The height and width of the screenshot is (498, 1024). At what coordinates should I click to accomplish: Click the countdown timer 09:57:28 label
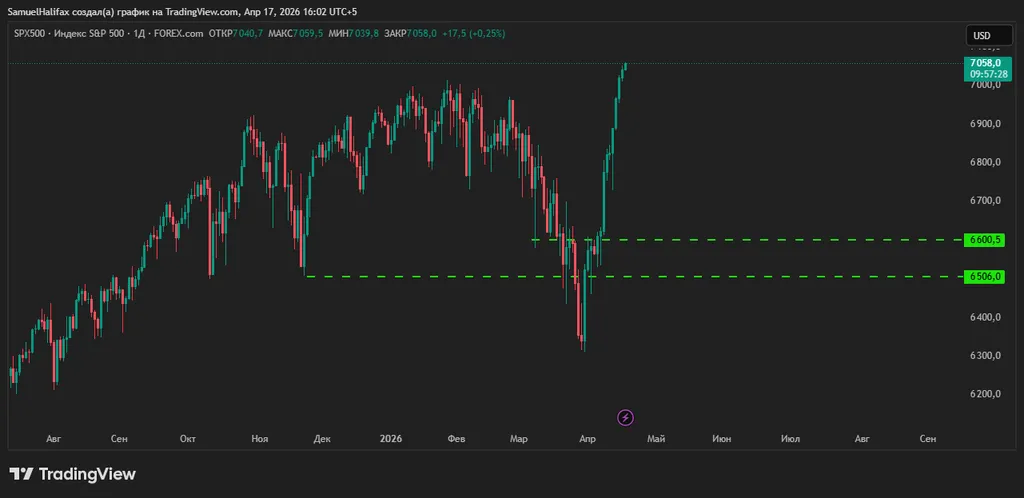coord(986,74)
